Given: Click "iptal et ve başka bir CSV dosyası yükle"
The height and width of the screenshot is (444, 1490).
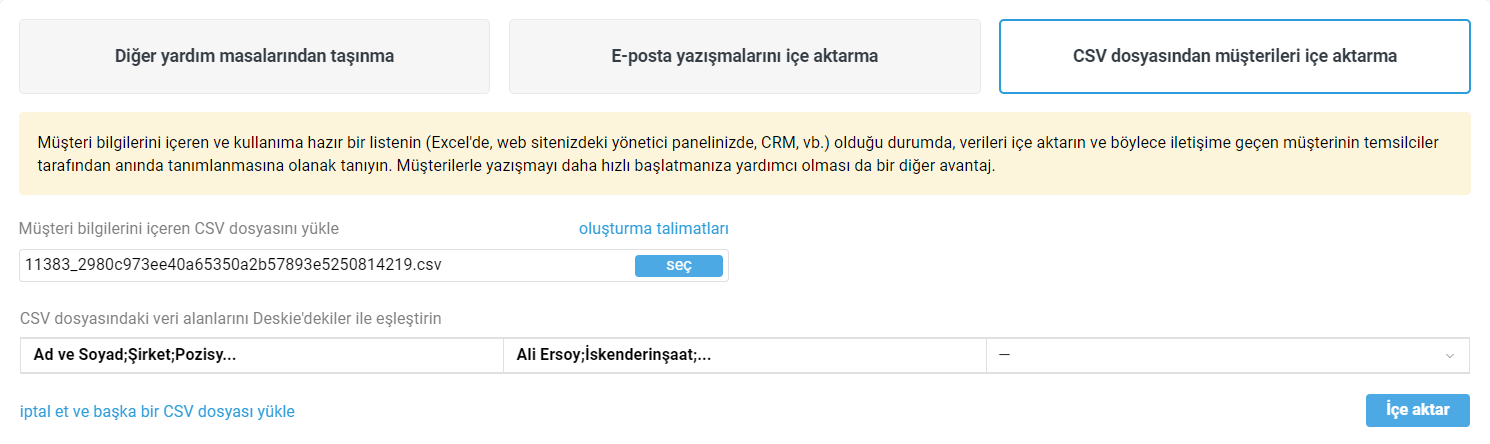Looking at the screenshot, I should 157,411.
